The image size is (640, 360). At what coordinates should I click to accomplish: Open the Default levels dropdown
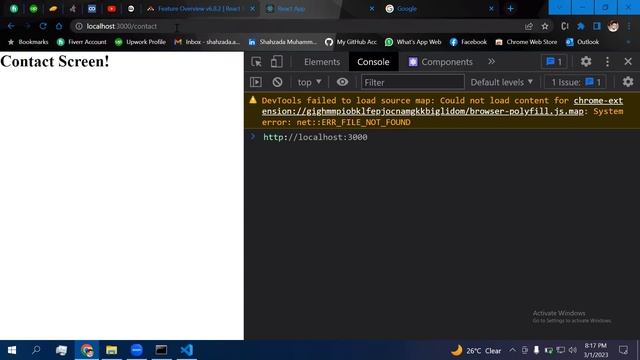(x=502, y=82)
